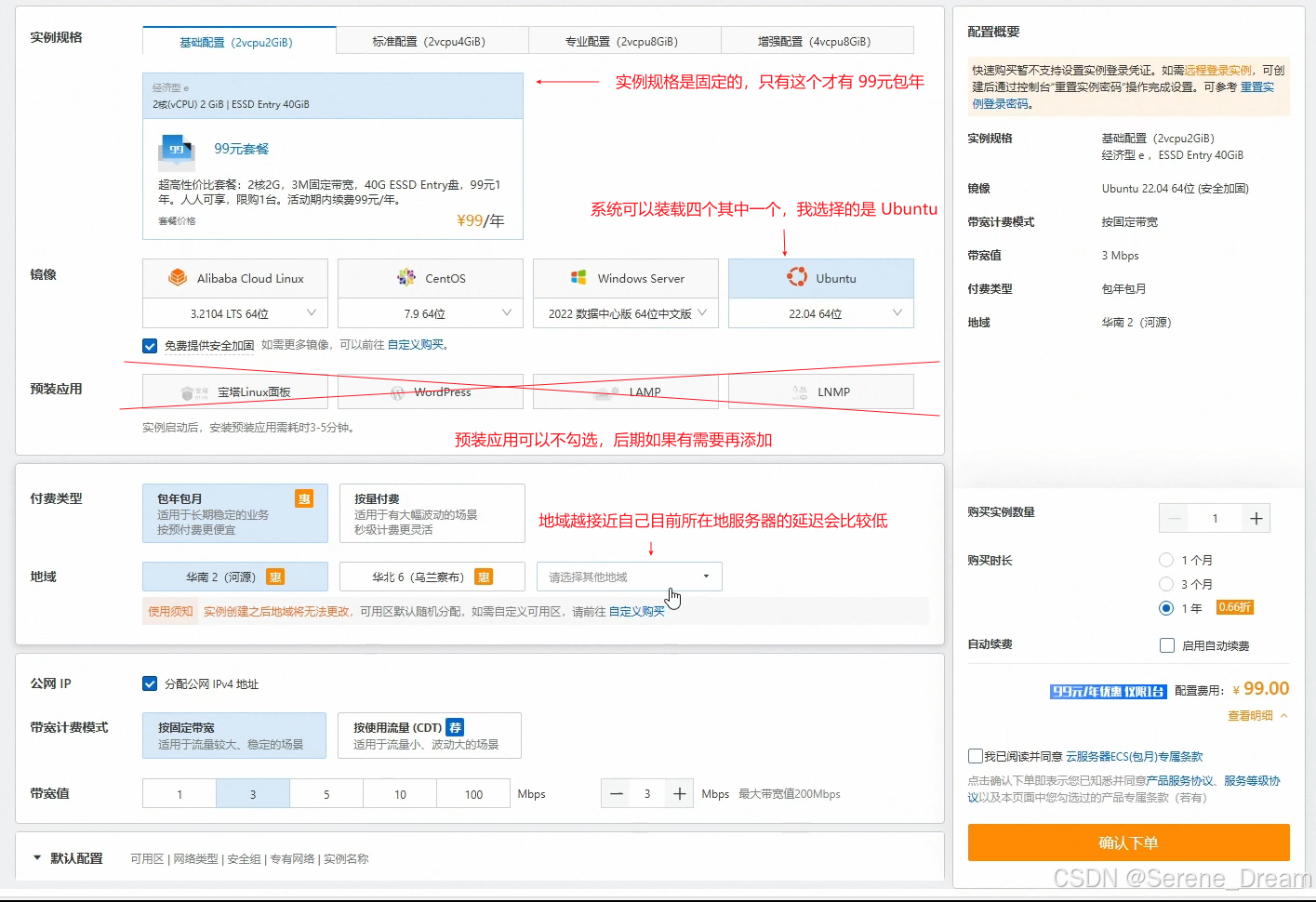Open the 云服务器ECS(包月)专属条款 link

tap(1135, 757)
